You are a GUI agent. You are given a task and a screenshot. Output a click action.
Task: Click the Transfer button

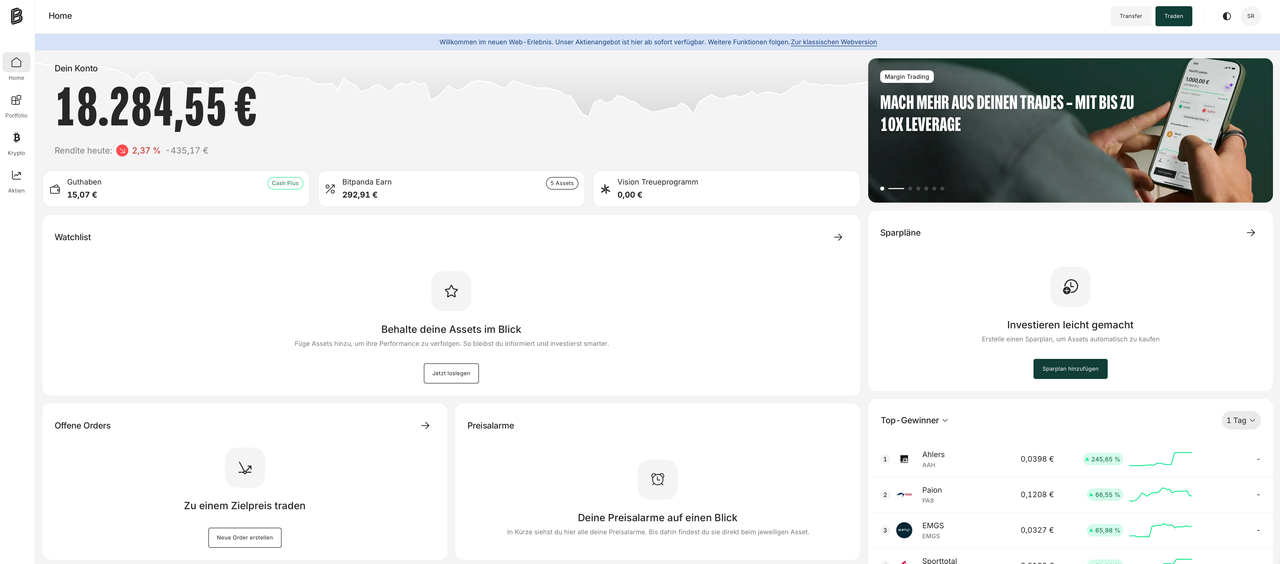click(1131, 16)
